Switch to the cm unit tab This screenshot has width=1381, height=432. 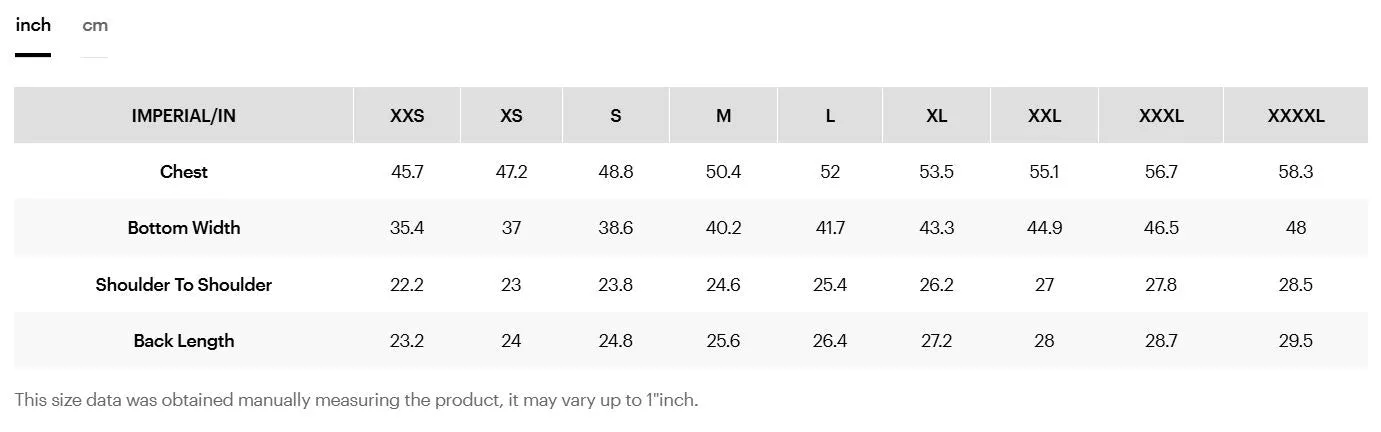[95, 25]
